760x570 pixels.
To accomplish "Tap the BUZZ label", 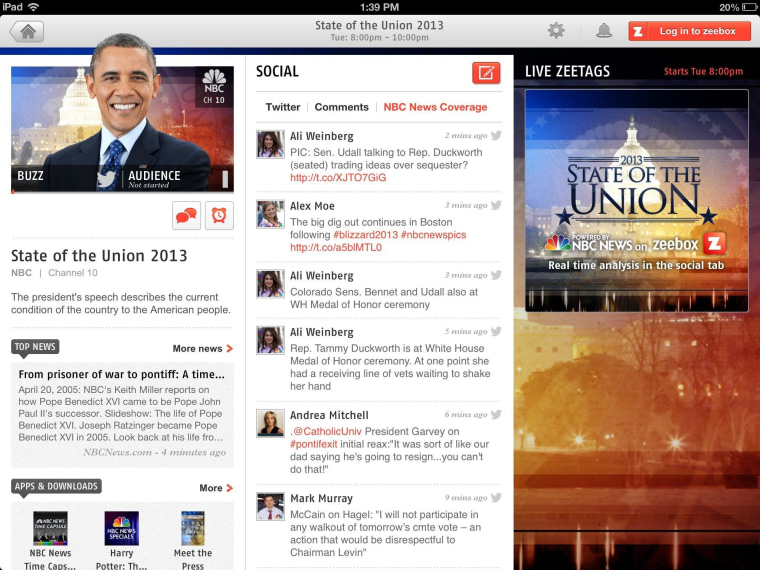I will point(30,176).
